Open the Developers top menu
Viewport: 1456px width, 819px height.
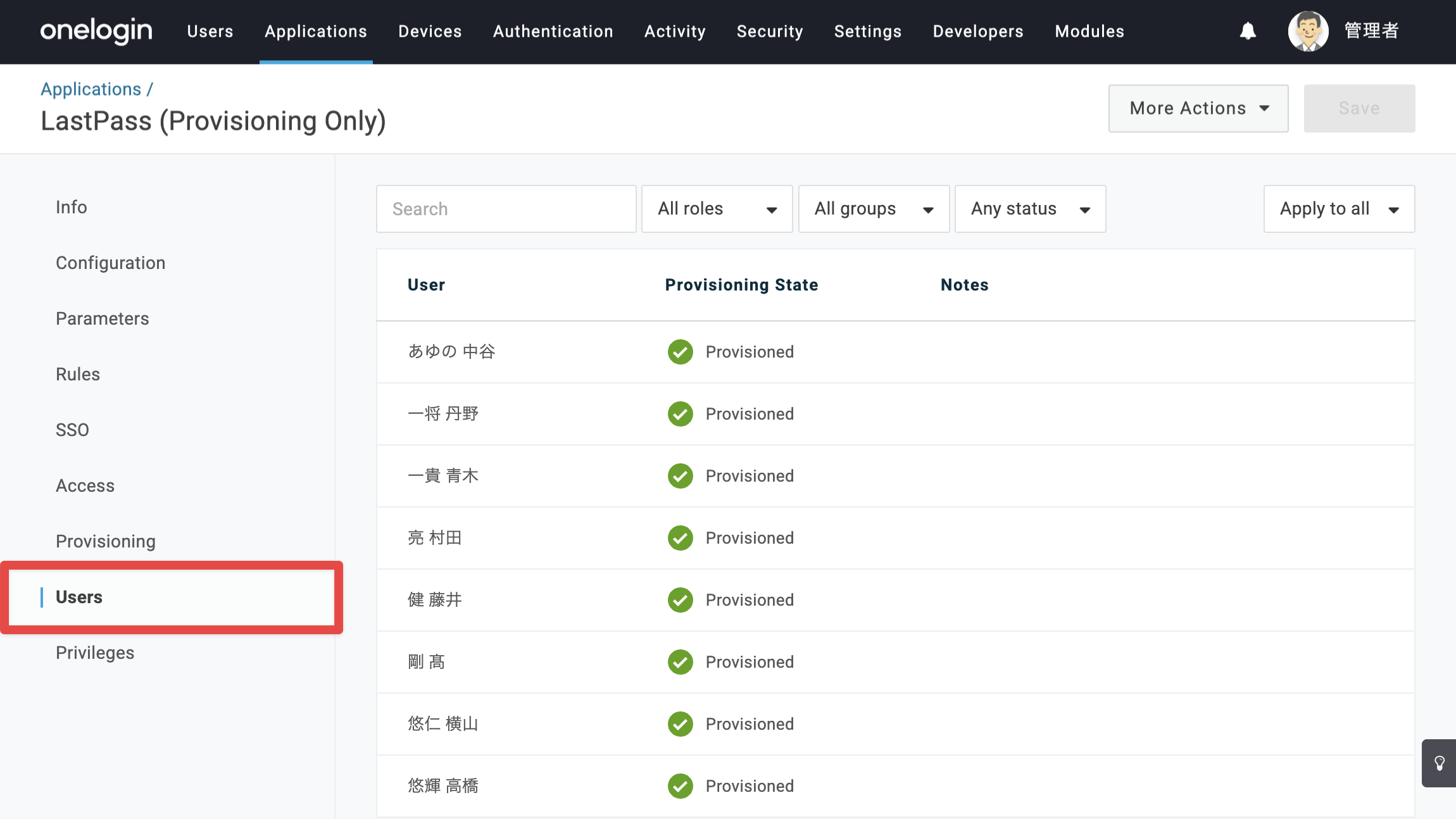978,31
